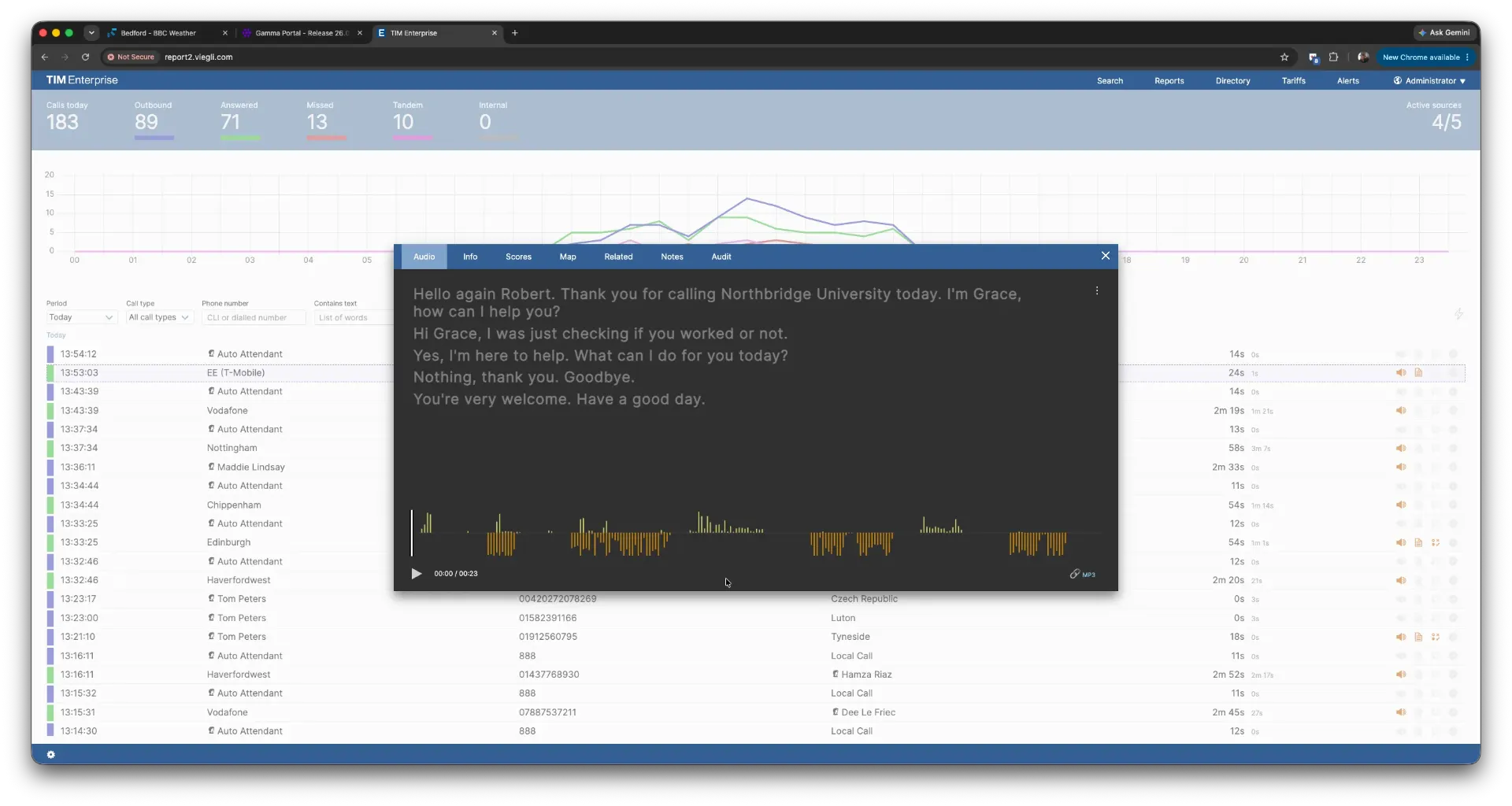Open scores icon on Edinburgh row
This screenshot has height=806, width=1512.
pos(1436,543)
